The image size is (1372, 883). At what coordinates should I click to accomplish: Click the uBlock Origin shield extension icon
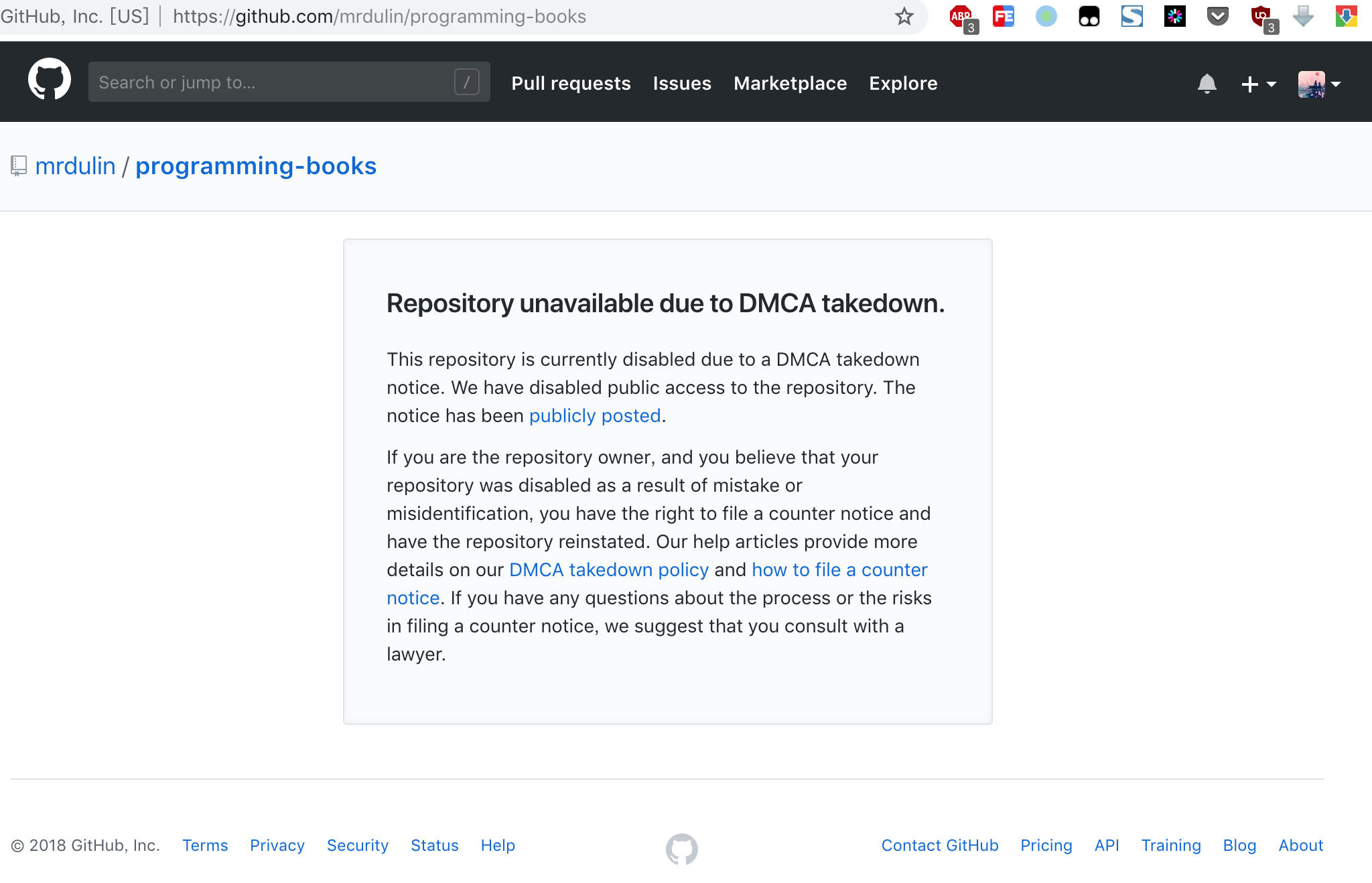click(x=1261, y=17)
